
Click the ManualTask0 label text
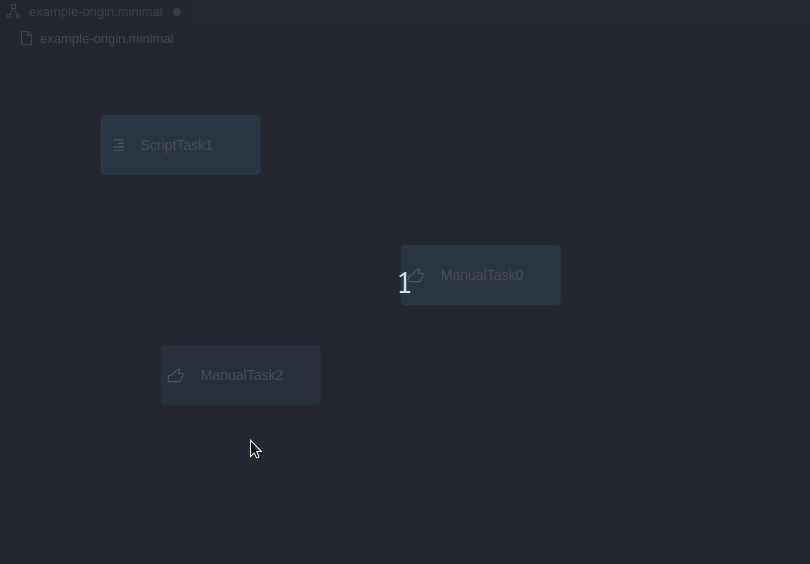(x=482, y=275)
